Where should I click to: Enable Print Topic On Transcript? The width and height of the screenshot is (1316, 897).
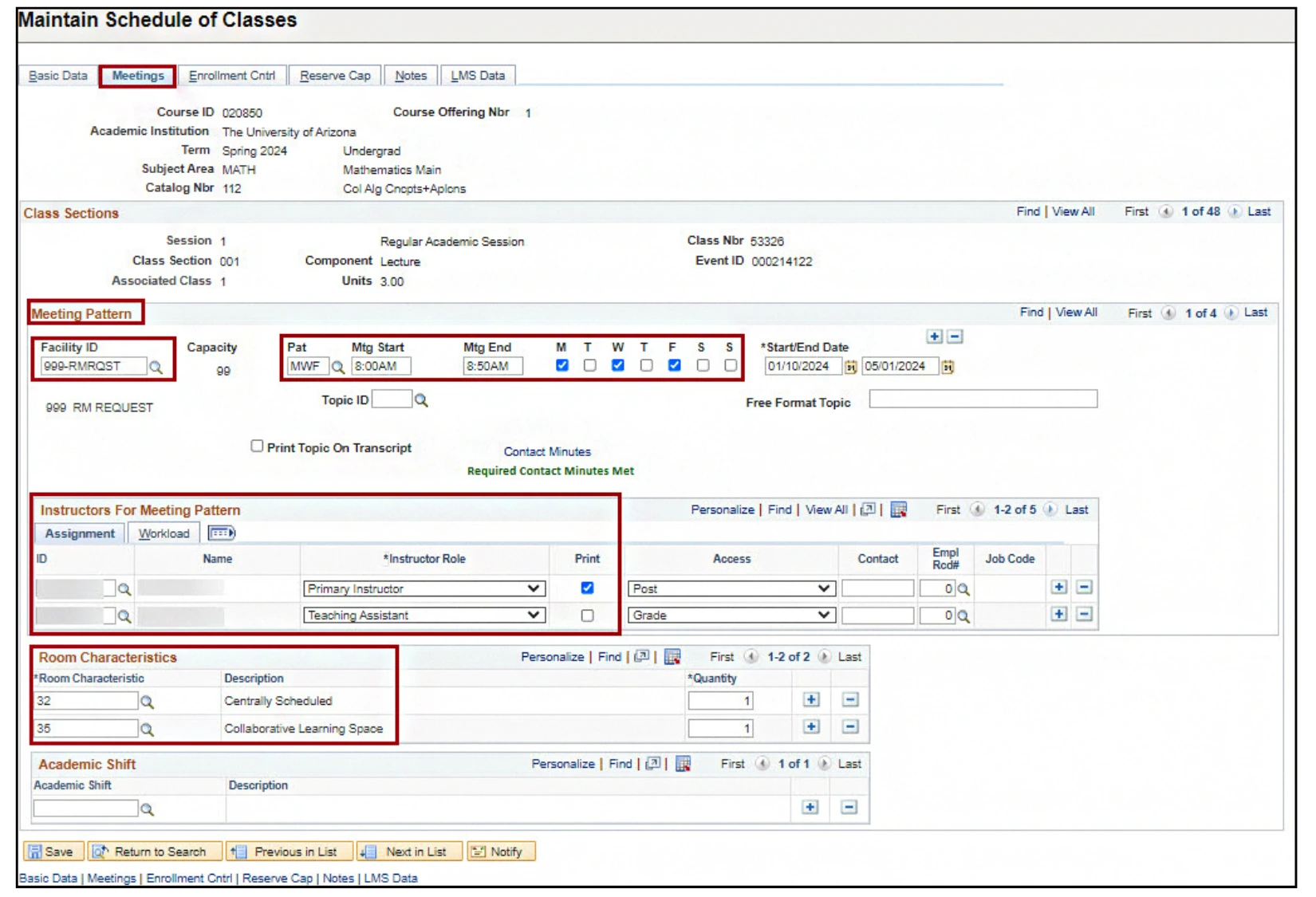coord(257,447)
